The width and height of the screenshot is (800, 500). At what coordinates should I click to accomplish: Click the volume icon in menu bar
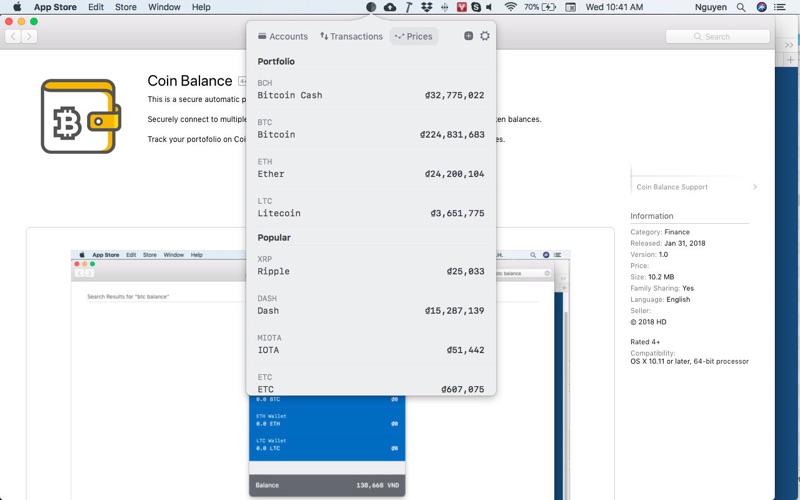coord(489,7)
